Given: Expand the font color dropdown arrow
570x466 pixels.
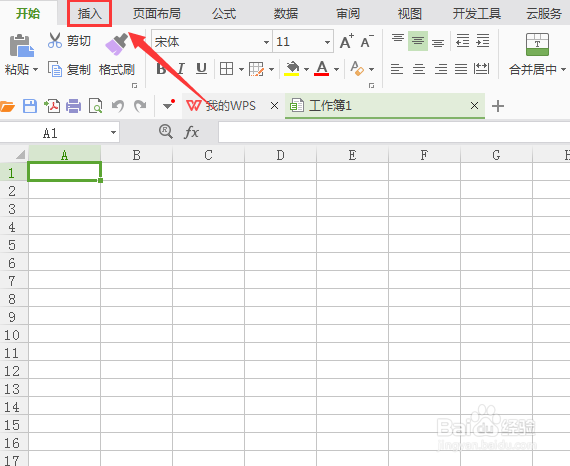Looking at the screenshot, I should (336, 69).
